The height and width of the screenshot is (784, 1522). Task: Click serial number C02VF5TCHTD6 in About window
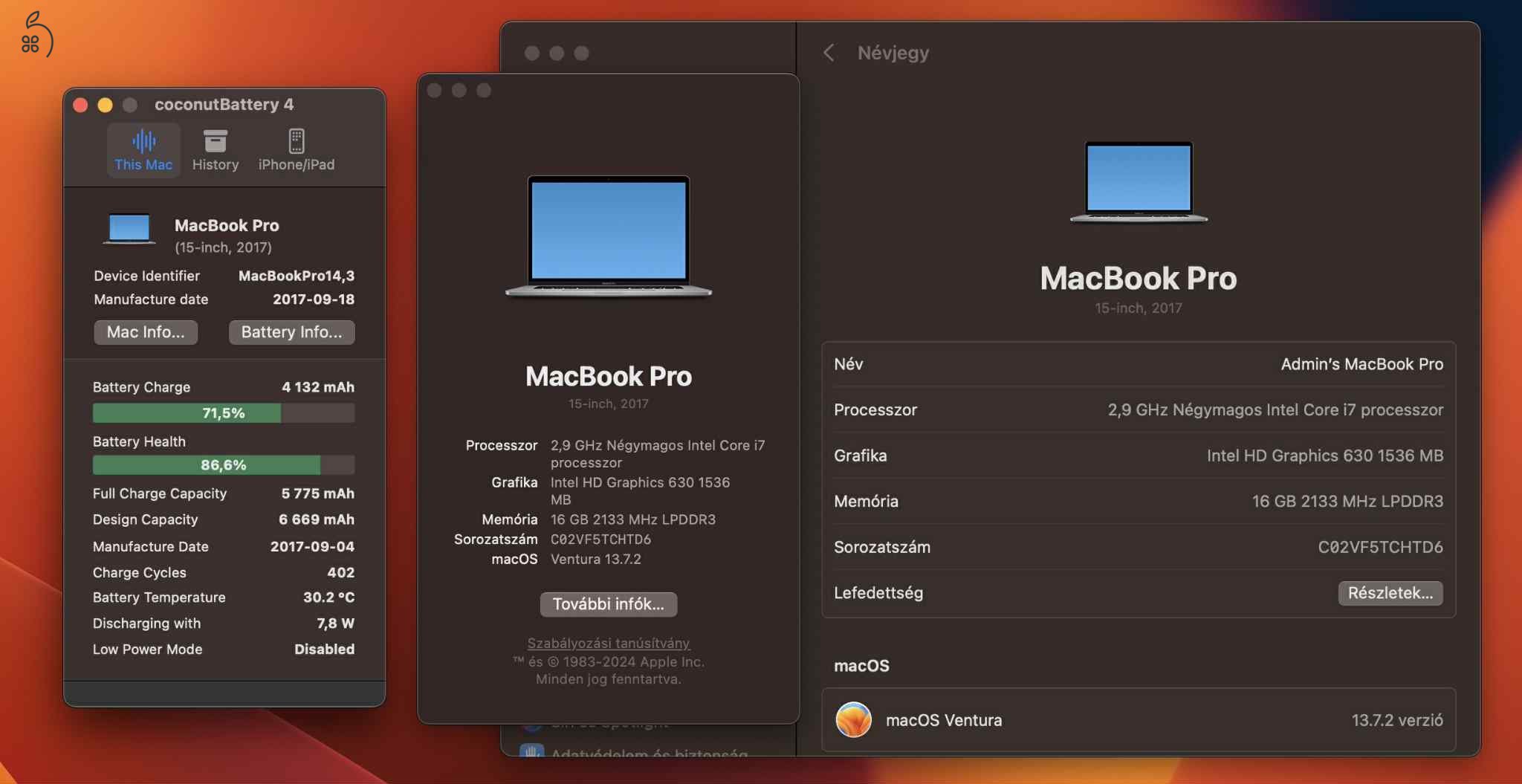click(600, 540)
